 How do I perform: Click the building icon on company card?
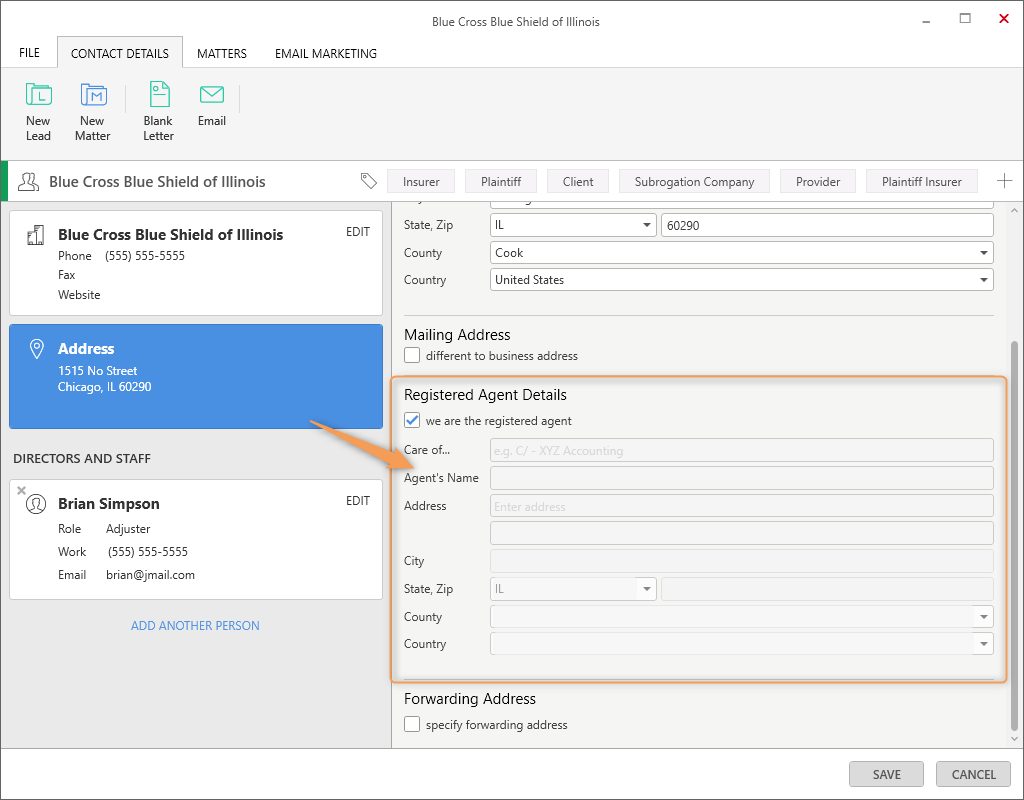point(36,235)
